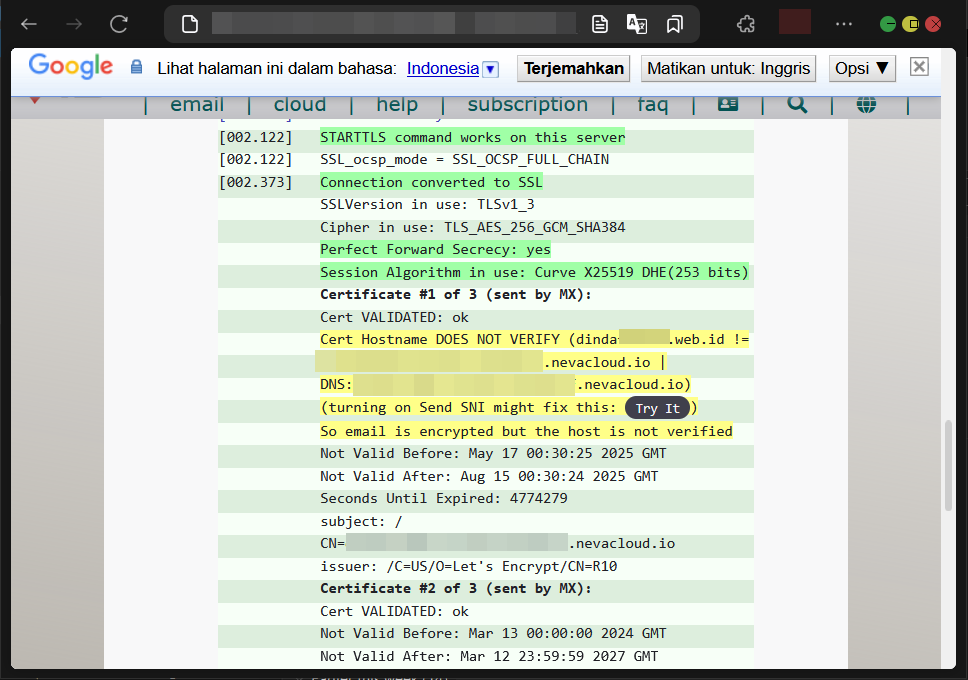
Task: Close the Google translate bar
Action: 919,67
